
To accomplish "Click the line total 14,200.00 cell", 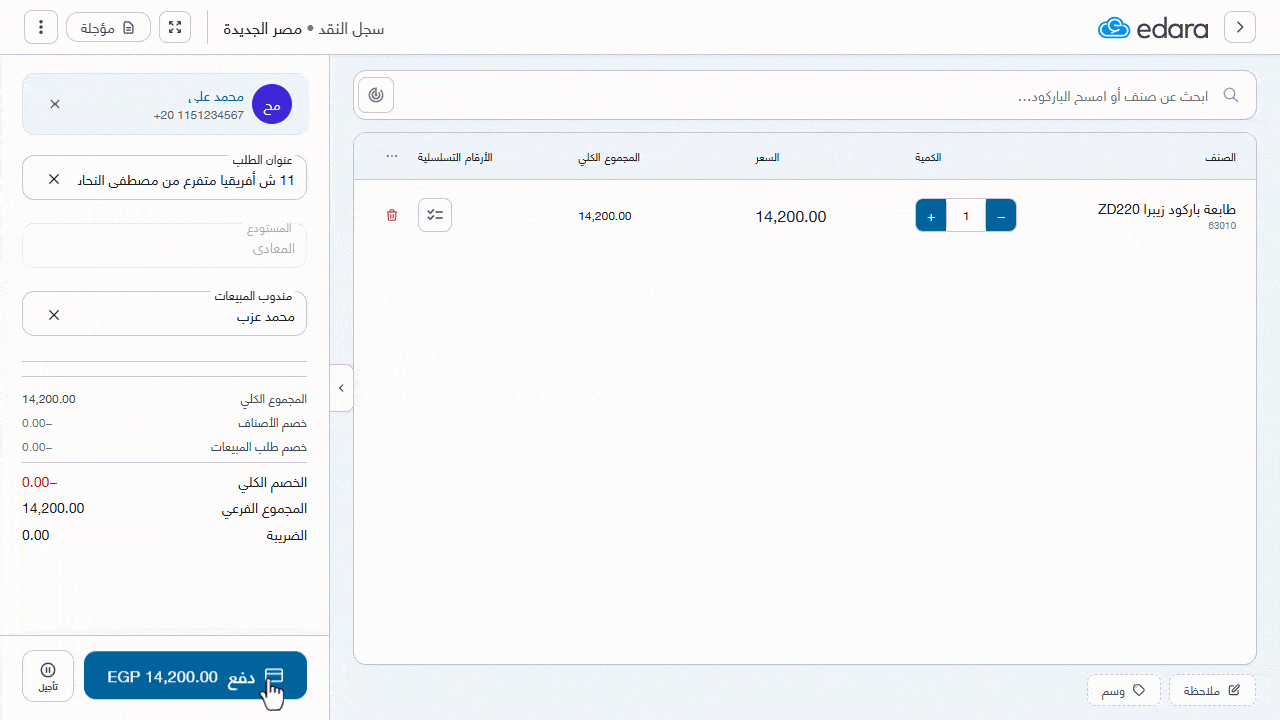I will pyautogui.click(x=605, y=216).
